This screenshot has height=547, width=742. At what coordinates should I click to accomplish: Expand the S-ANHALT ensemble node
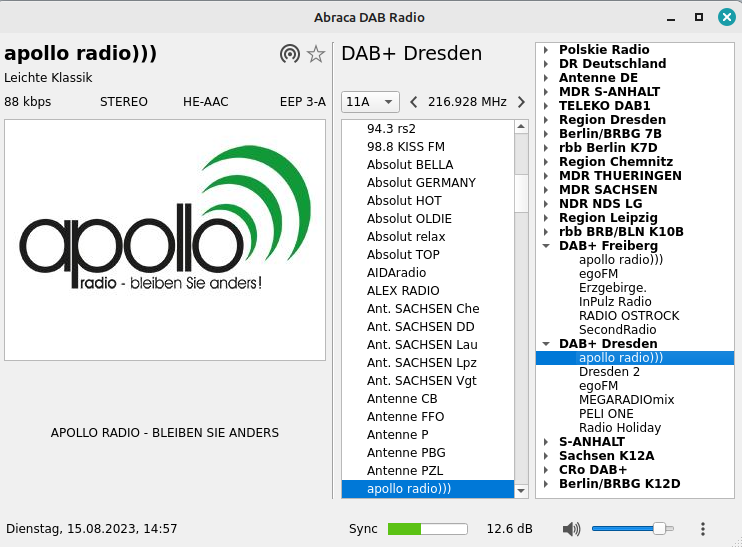546,442
